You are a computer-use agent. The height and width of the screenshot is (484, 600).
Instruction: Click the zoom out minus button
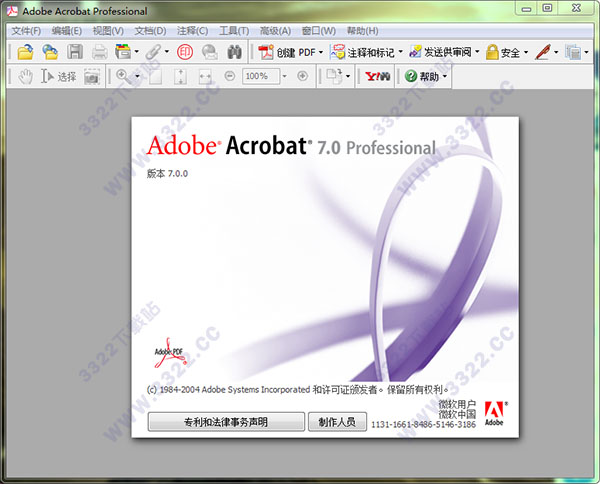[230, 76]
